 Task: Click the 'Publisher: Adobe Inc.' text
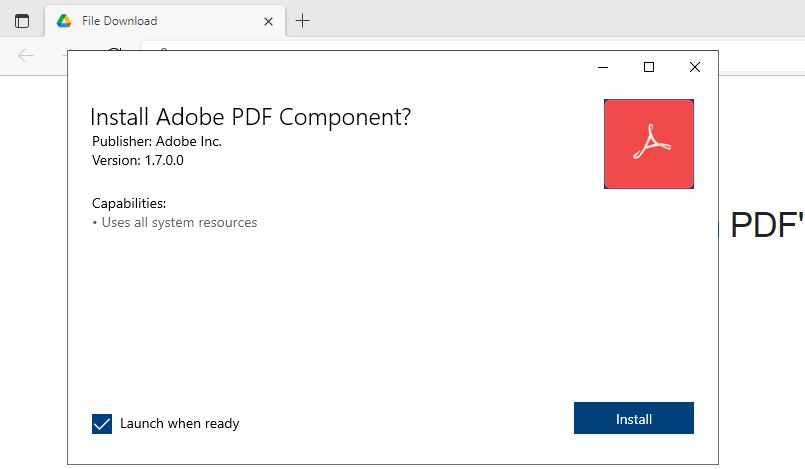click(x=157, y=141)
